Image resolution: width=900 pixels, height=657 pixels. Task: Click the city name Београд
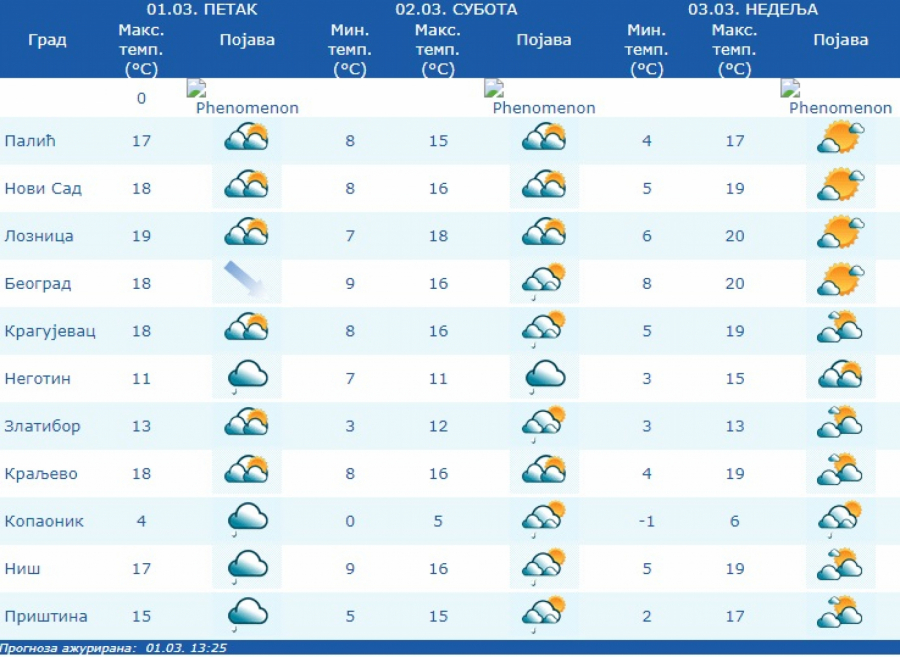[x=38, y=284]
